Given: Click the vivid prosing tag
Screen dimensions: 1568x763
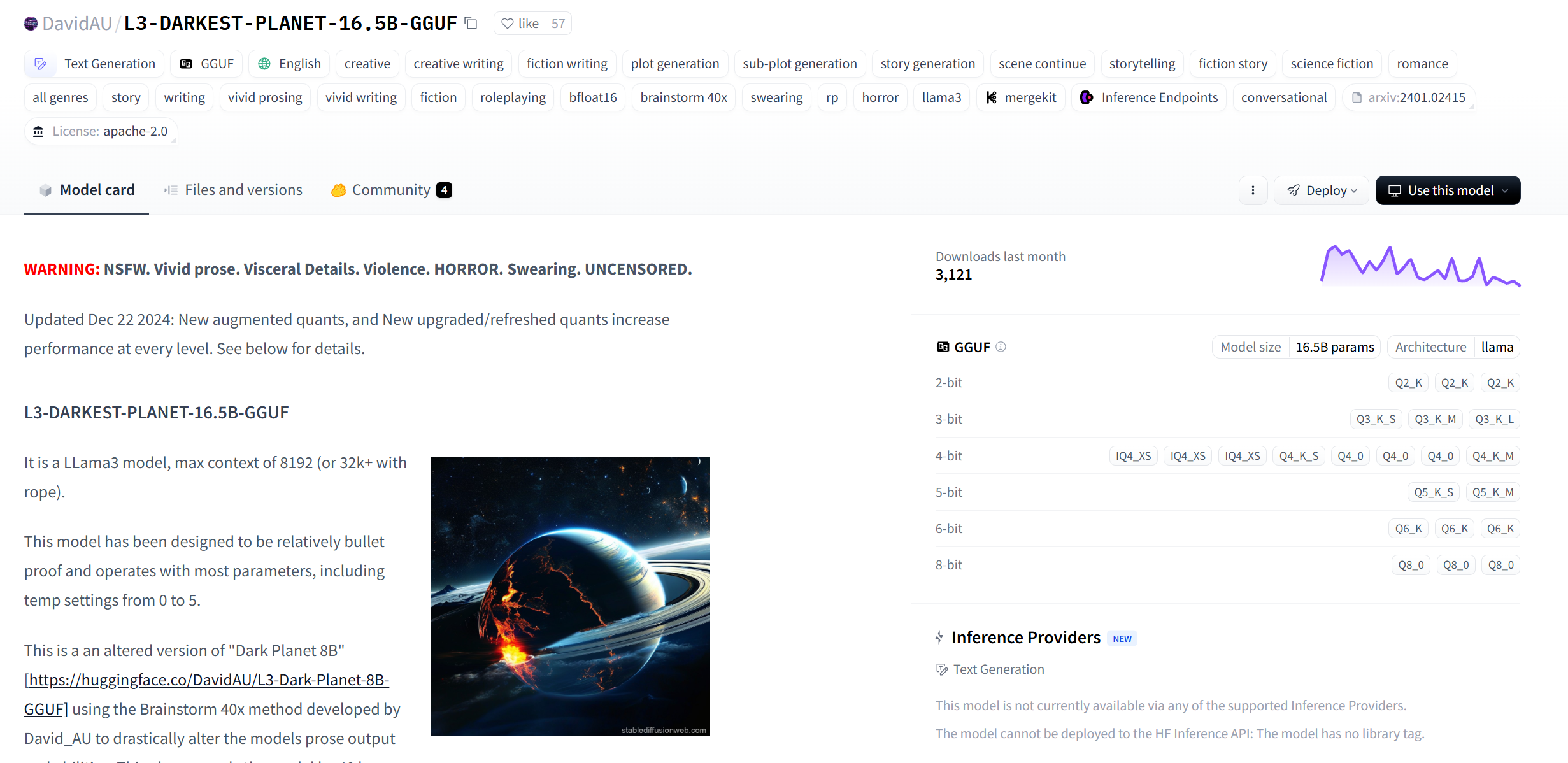Looking at the screenshot, I should (x=265, y=97).
